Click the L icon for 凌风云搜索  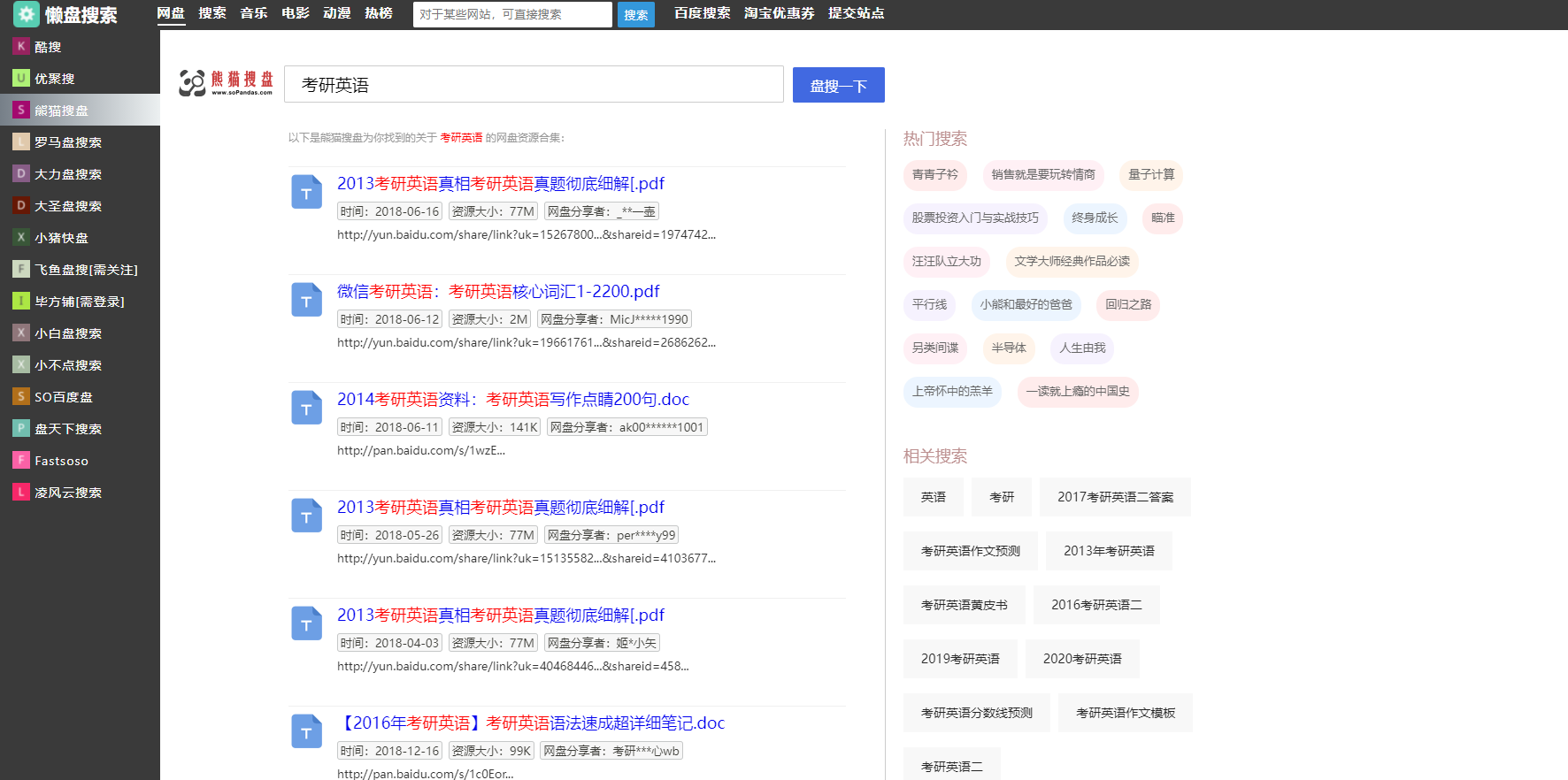21,492
